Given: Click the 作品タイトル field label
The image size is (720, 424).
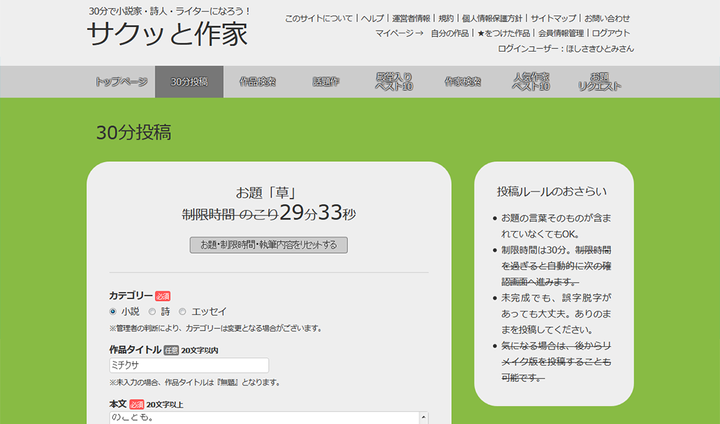Looking at the screenshot, I should point(135,350).
